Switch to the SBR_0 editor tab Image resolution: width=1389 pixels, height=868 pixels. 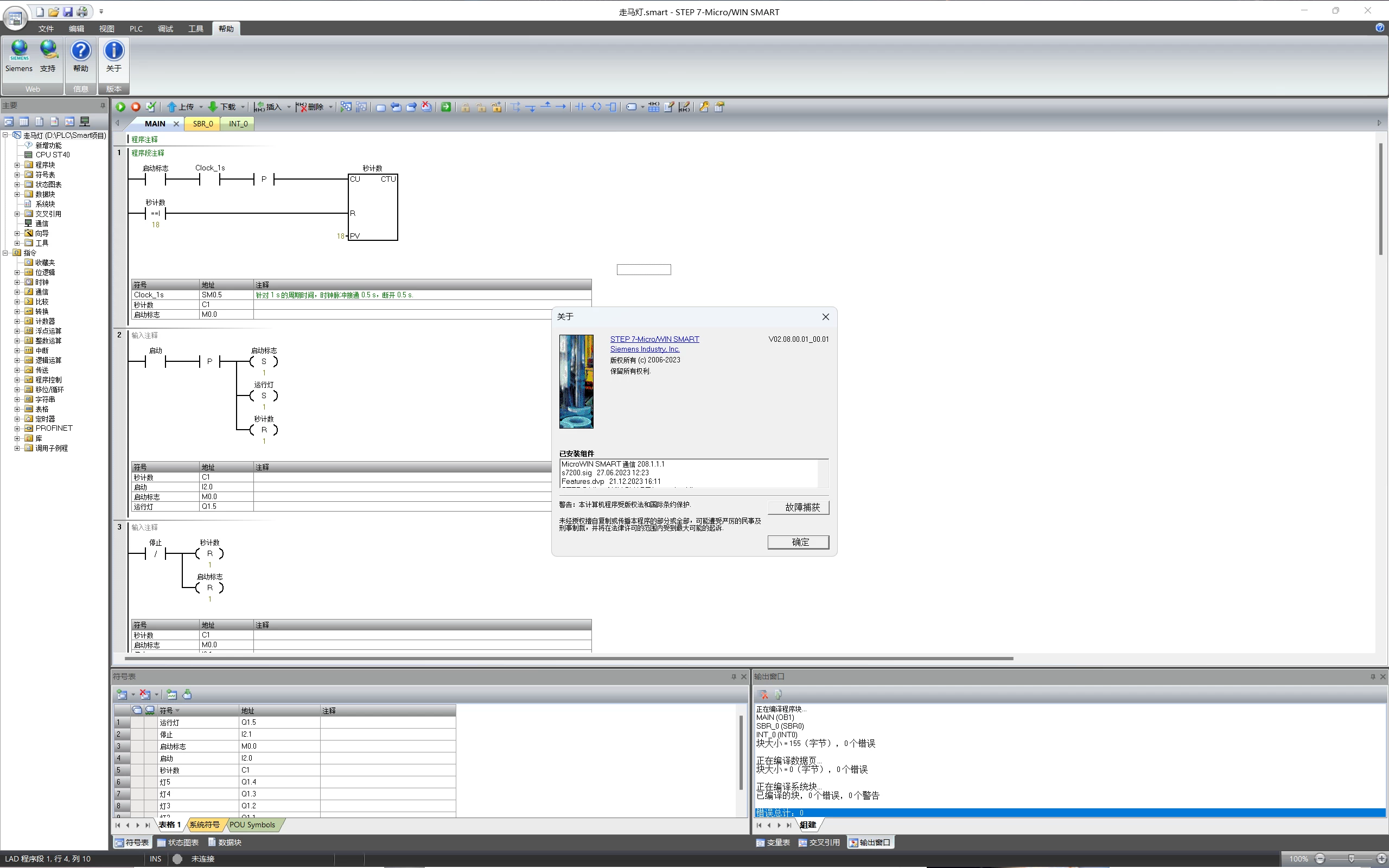pos(202,124)
